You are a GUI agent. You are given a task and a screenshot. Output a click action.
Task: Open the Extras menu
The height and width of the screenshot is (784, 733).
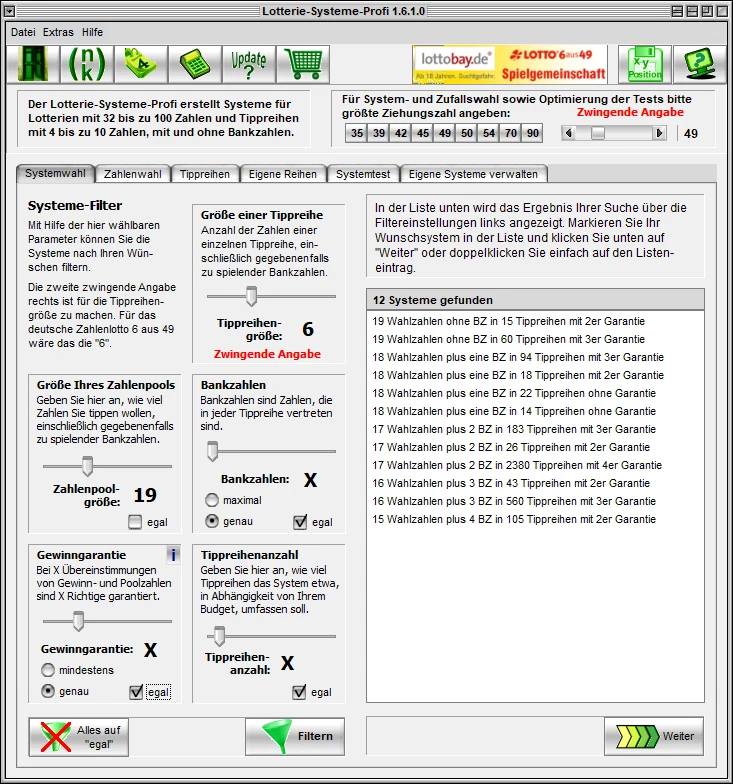pos(58,32)
